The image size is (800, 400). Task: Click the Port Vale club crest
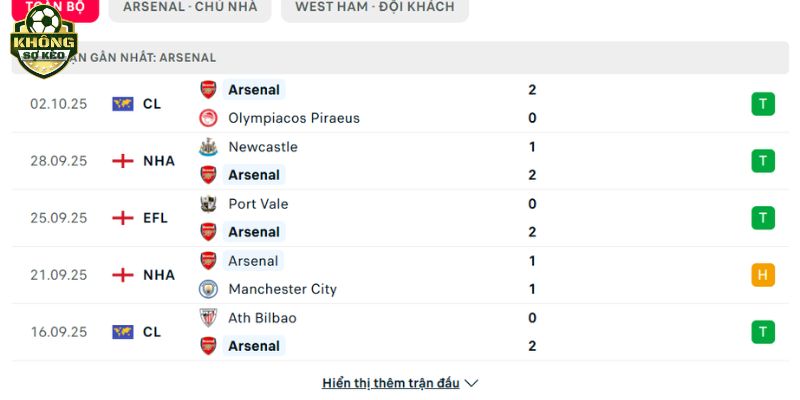(x=208, y=204)
